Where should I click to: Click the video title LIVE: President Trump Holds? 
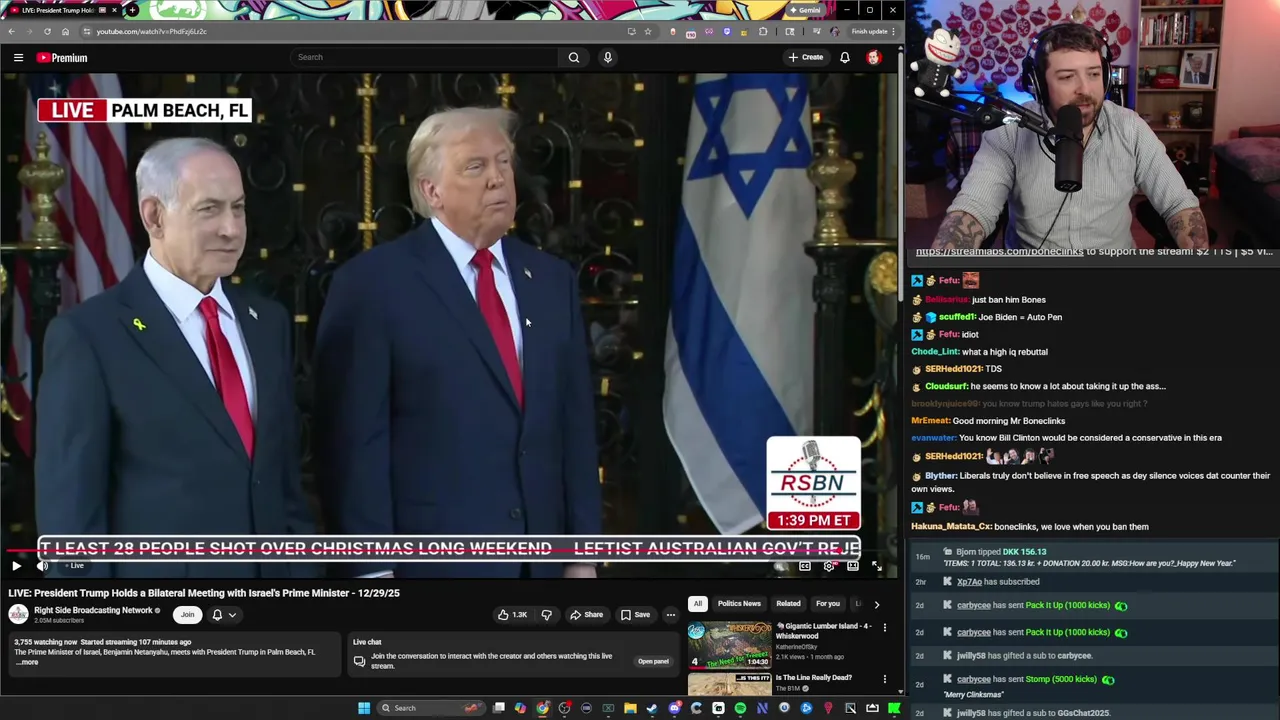(x=204, y=593)
